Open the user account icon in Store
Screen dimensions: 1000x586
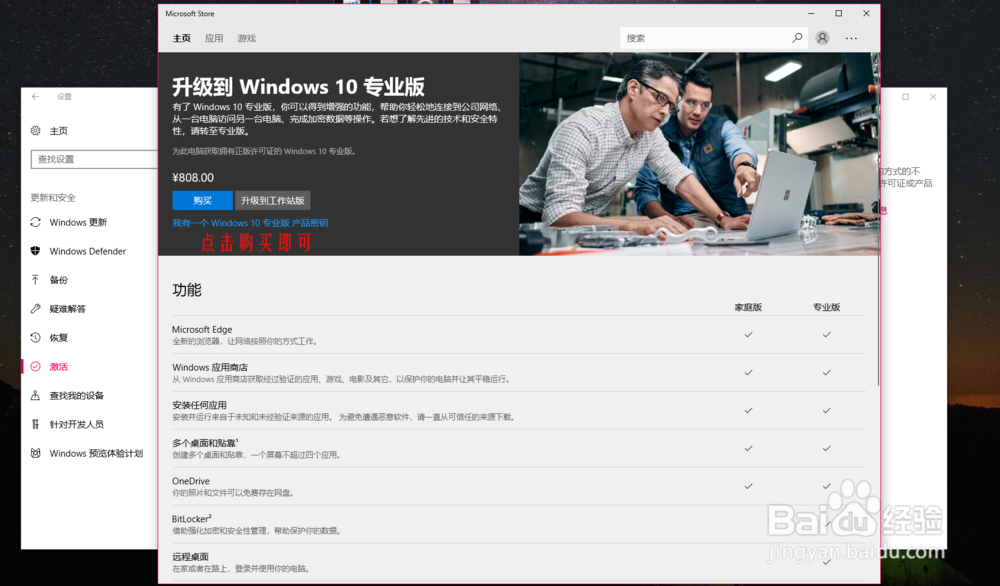pyautogui.click(x=823, y=38)
